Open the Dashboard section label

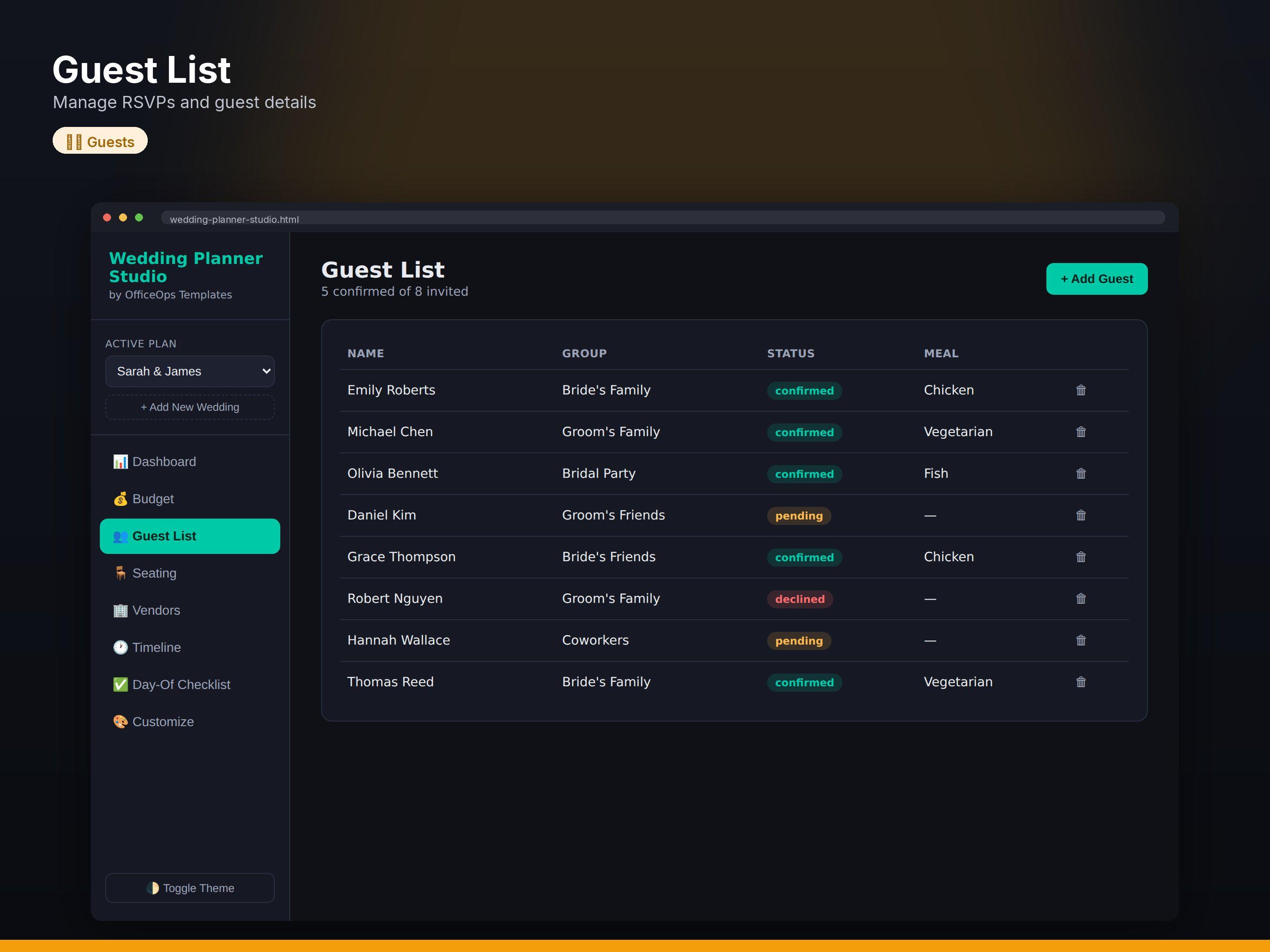[x=164, y=462]
